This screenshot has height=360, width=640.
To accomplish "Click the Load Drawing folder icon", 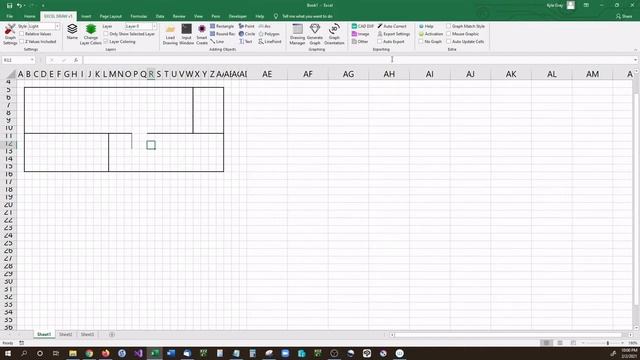I will 170,34.
